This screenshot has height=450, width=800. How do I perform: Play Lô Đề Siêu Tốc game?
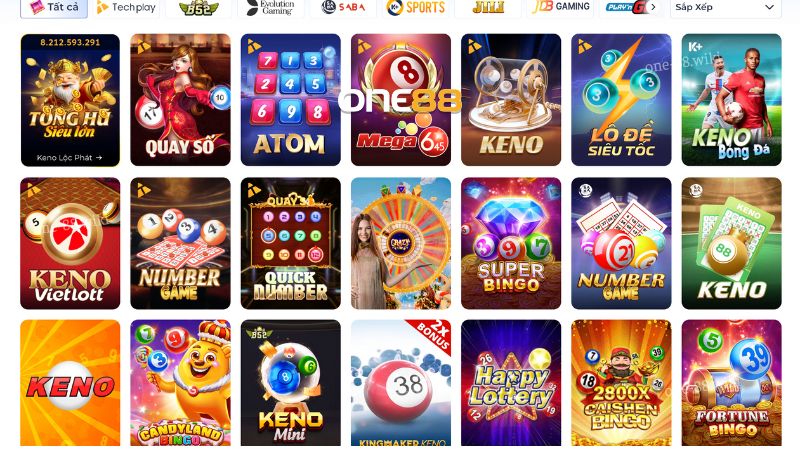tap(621, 100)
